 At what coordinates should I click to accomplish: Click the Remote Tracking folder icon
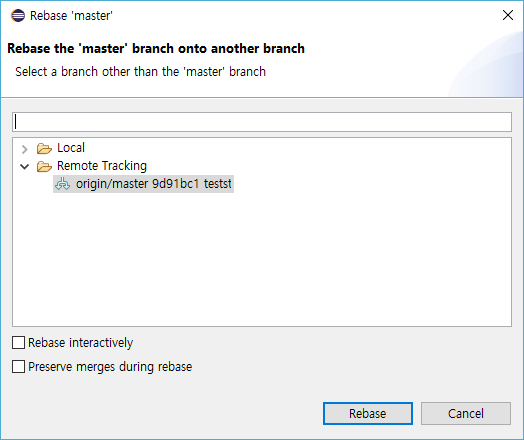pos(44,166)
